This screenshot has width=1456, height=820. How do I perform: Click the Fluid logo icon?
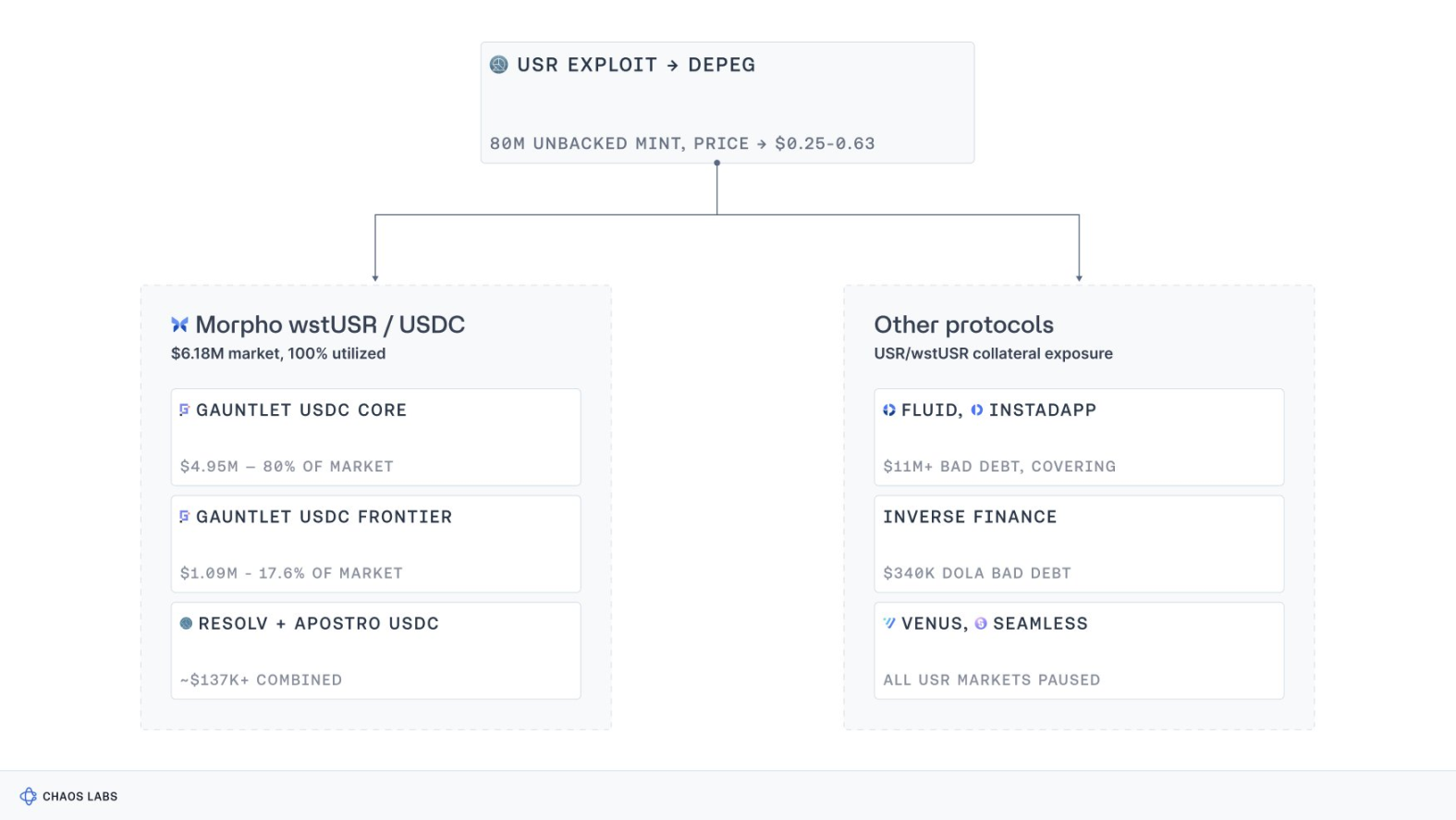point(889,410)
